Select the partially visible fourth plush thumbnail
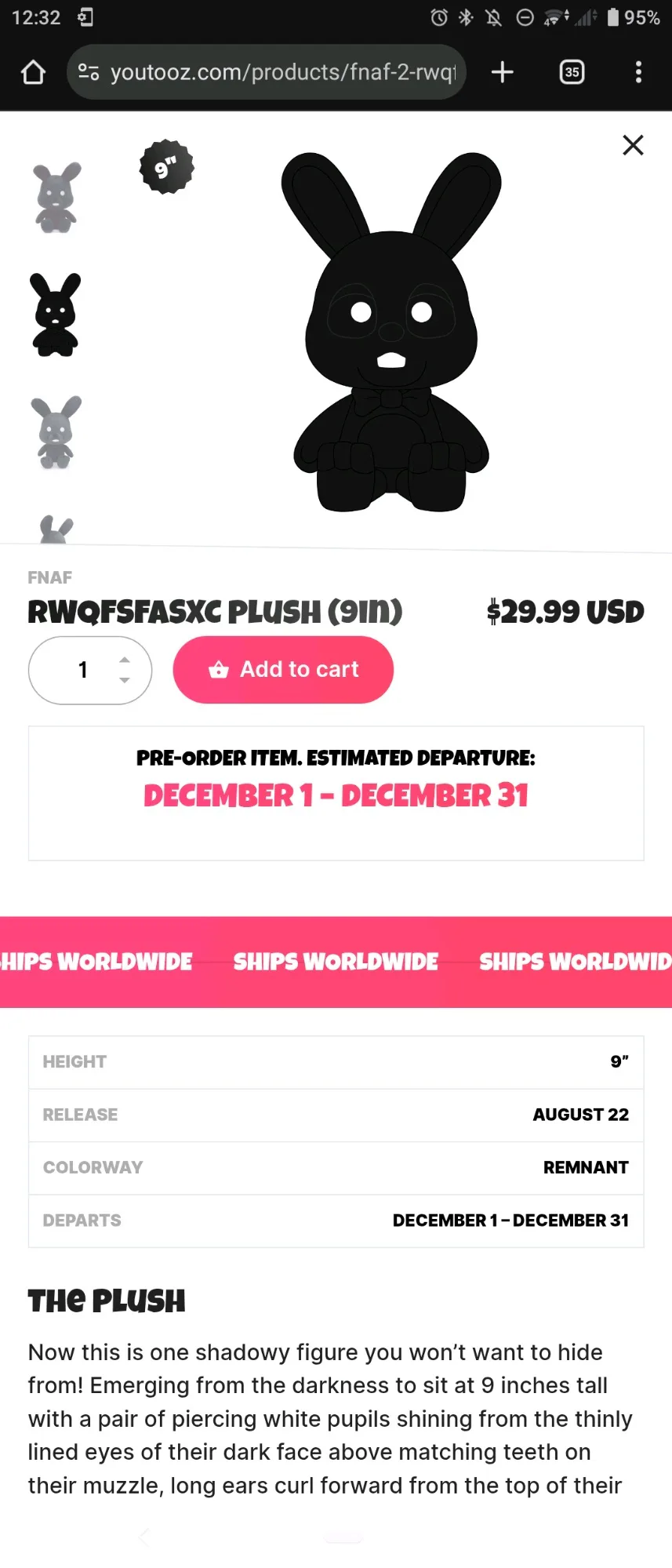The width and height of the screenshot is (672, 1568). point(56,529)
